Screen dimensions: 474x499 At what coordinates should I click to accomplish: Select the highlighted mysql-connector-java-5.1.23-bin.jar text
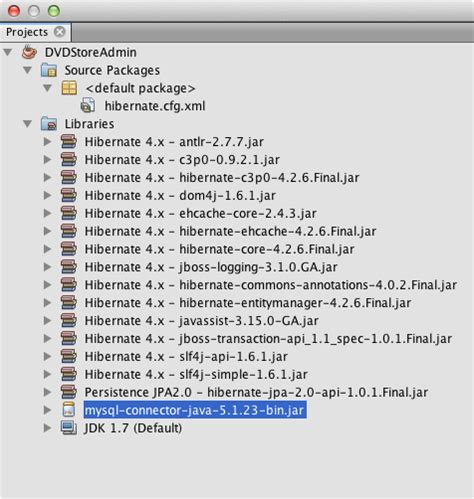(x=195, y=410)
